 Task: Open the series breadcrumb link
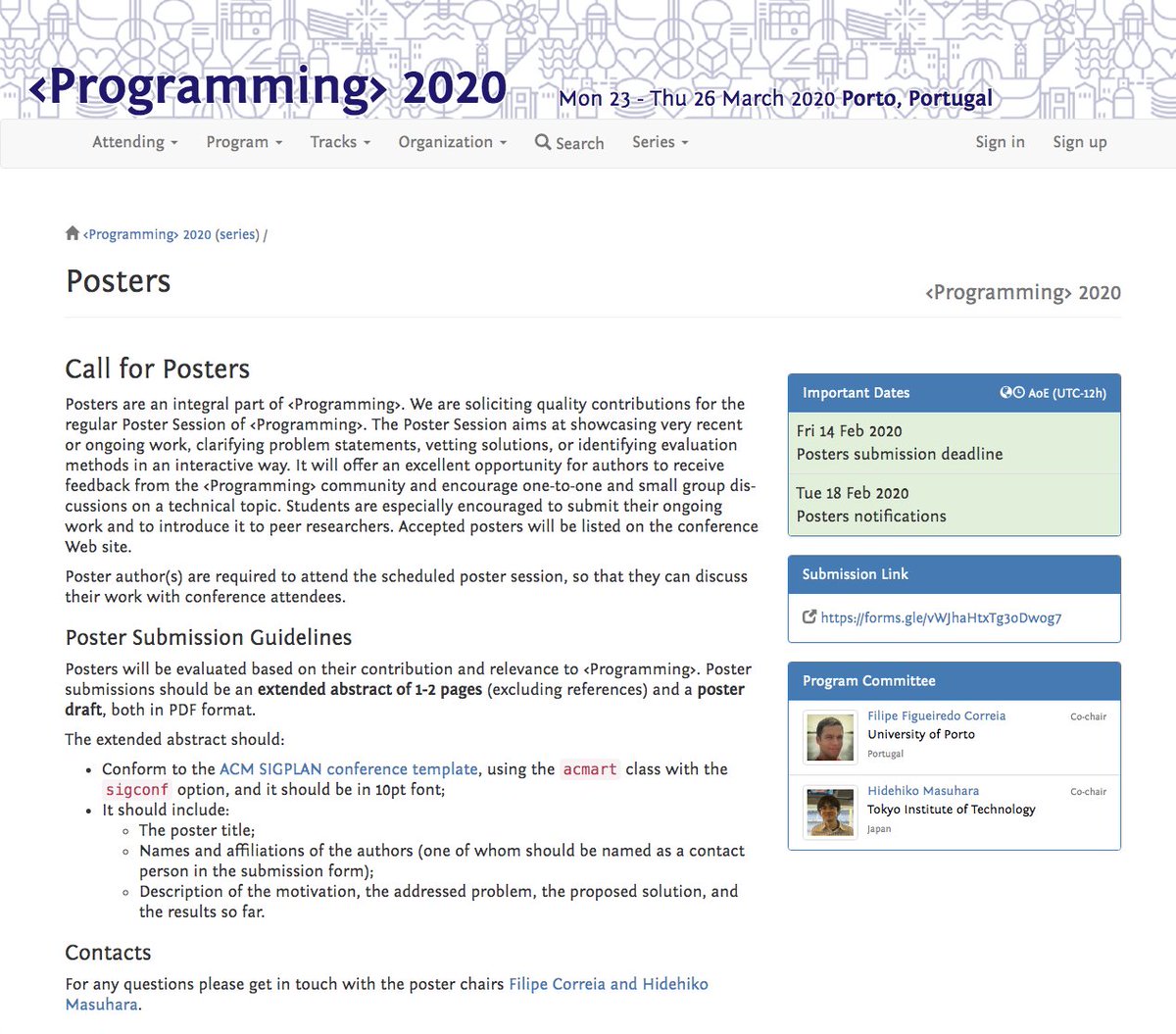coord(237,234)
